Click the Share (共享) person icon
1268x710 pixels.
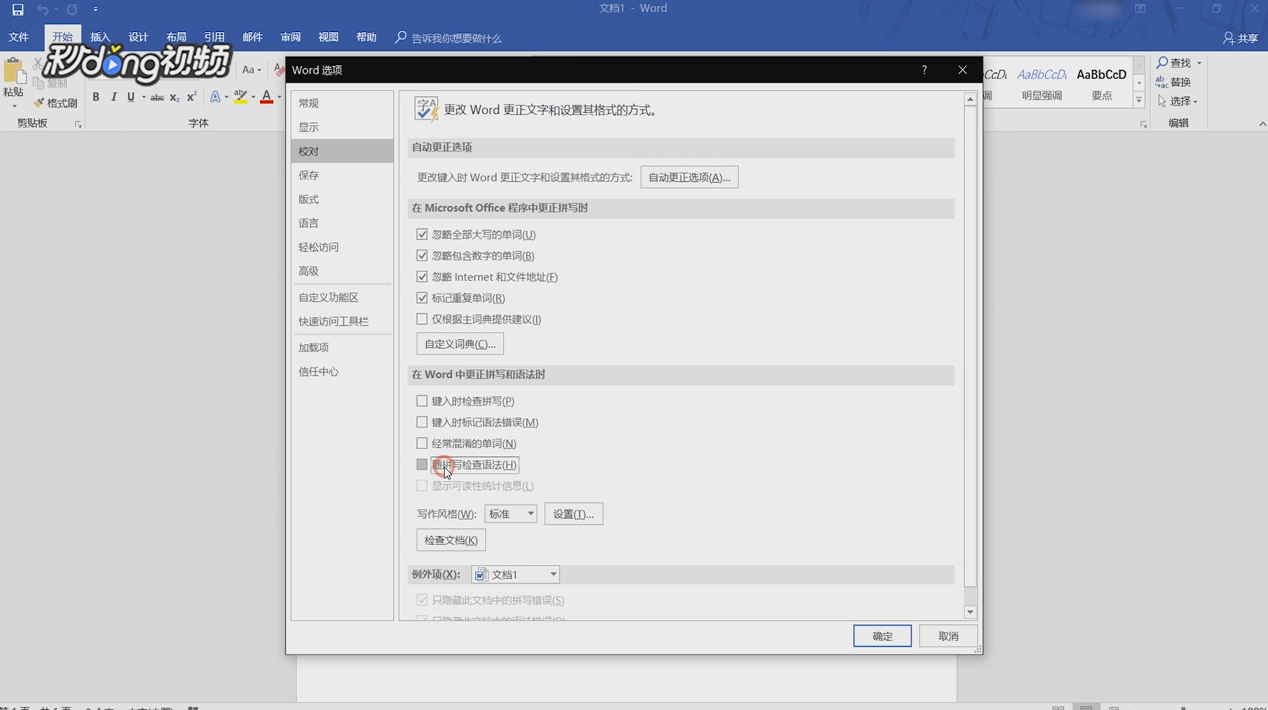(x=1229, y=38)
